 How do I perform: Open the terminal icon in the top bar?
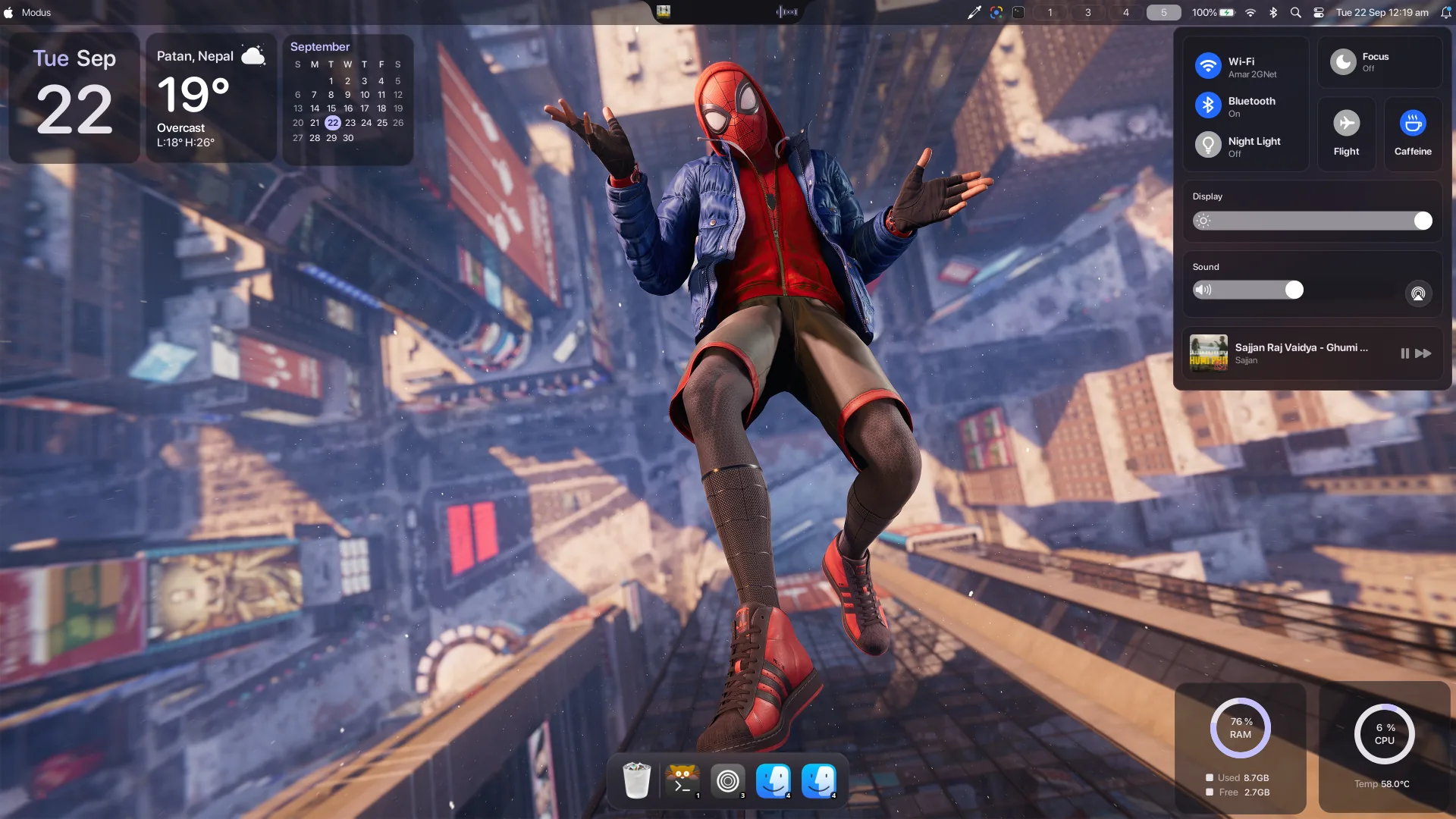1018,12
